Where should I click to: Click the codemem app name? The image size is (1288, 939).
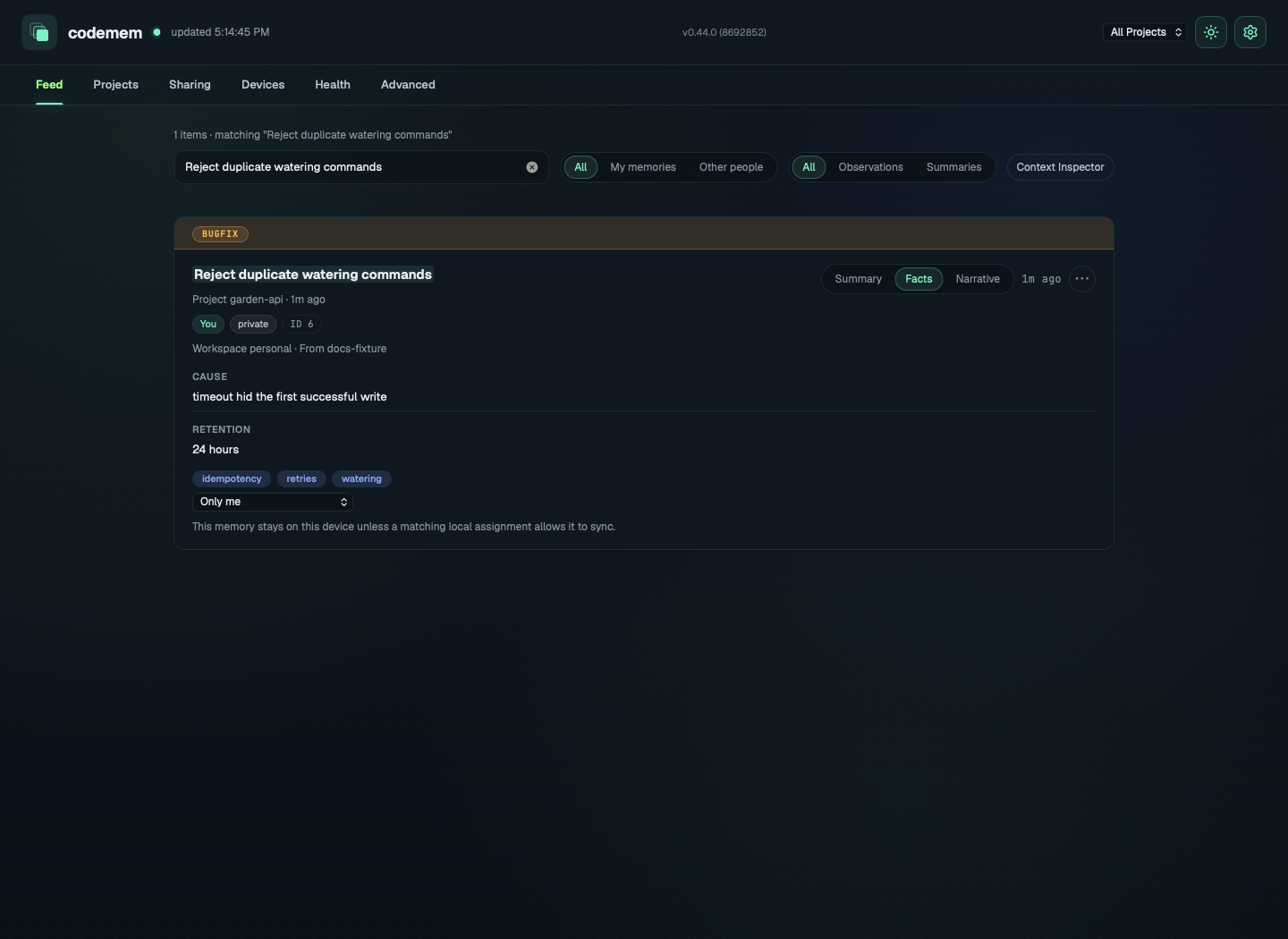(x=106, y=33)
